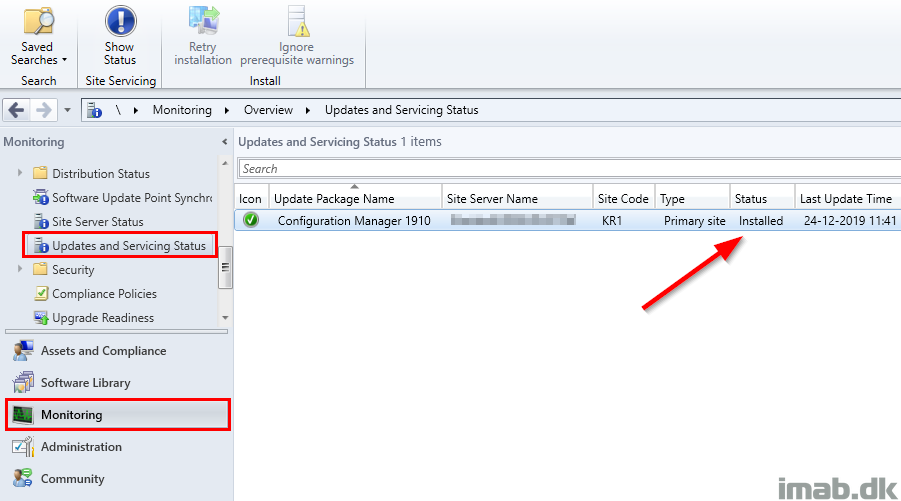Open the navigation history dropdown arrow
Screen dimensions: 901x501
67,110
